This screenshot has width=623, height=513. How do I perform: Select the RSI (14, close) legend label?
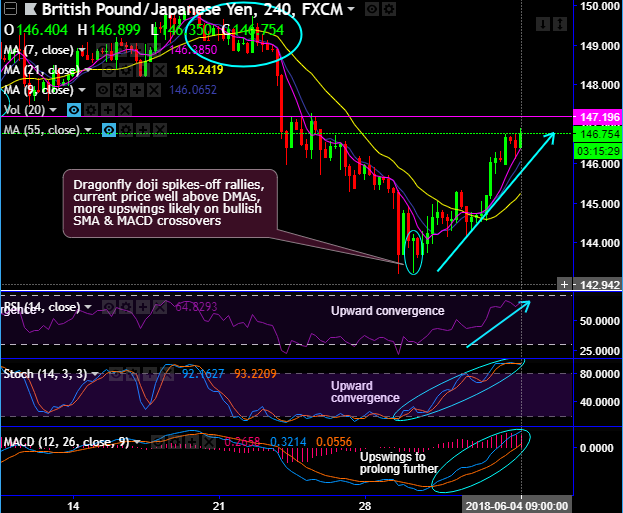tap(42, 307)
